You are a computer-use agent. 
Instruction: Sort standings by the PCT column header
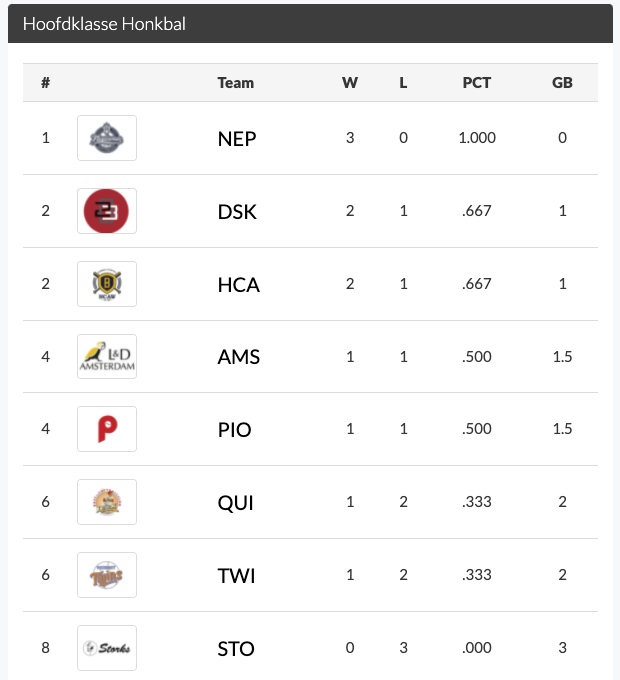[477, 83]
